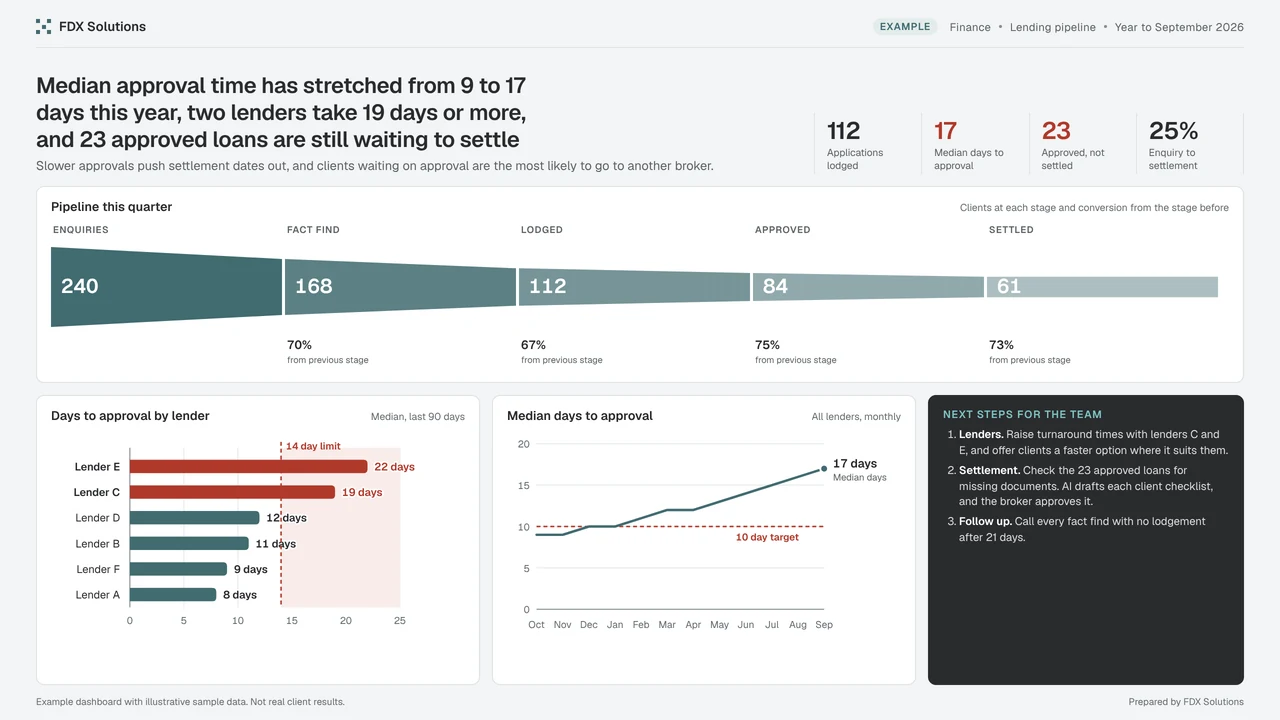This screenshot has height=720, width=1280.
Task: Click the Enquiries funnel segment showing 240
Action: pyautogui.click(x=166, y=287)
